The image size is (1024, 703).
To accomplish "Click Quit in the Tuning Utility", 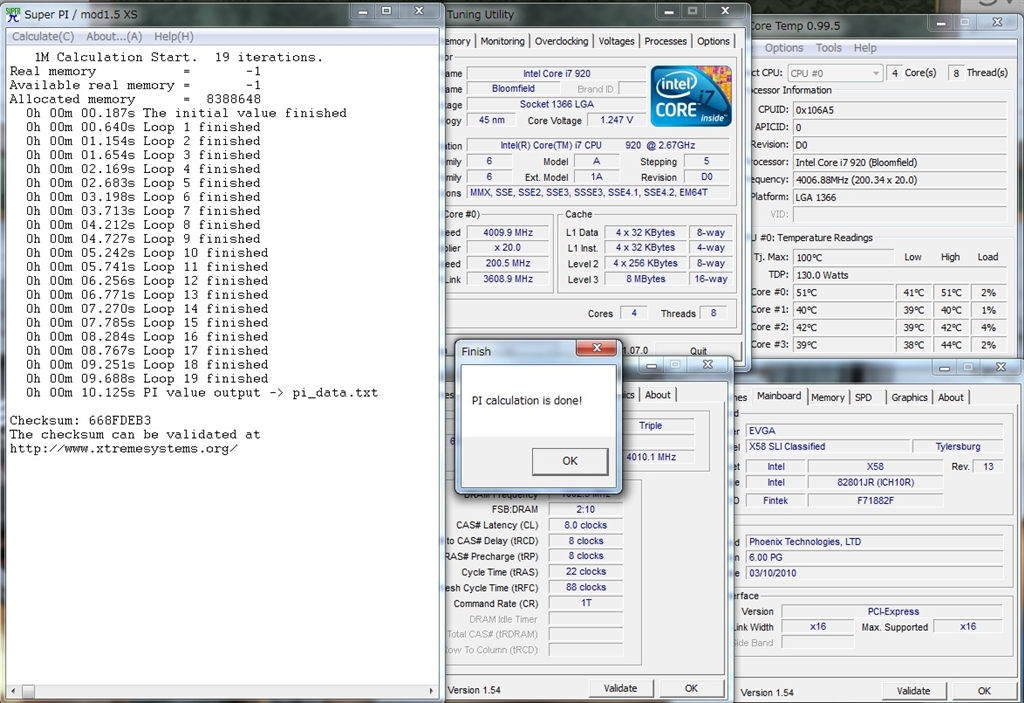I will (698, 351).
